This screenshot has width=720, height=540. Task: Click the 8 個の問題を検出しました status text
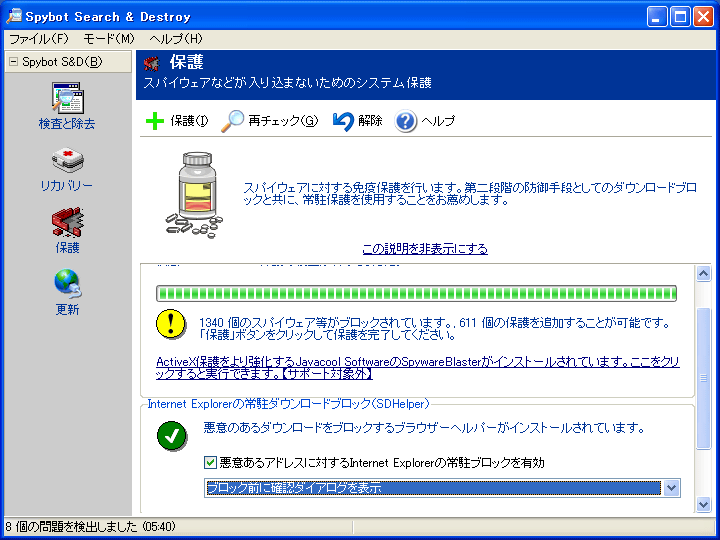[x=90, y=526]
